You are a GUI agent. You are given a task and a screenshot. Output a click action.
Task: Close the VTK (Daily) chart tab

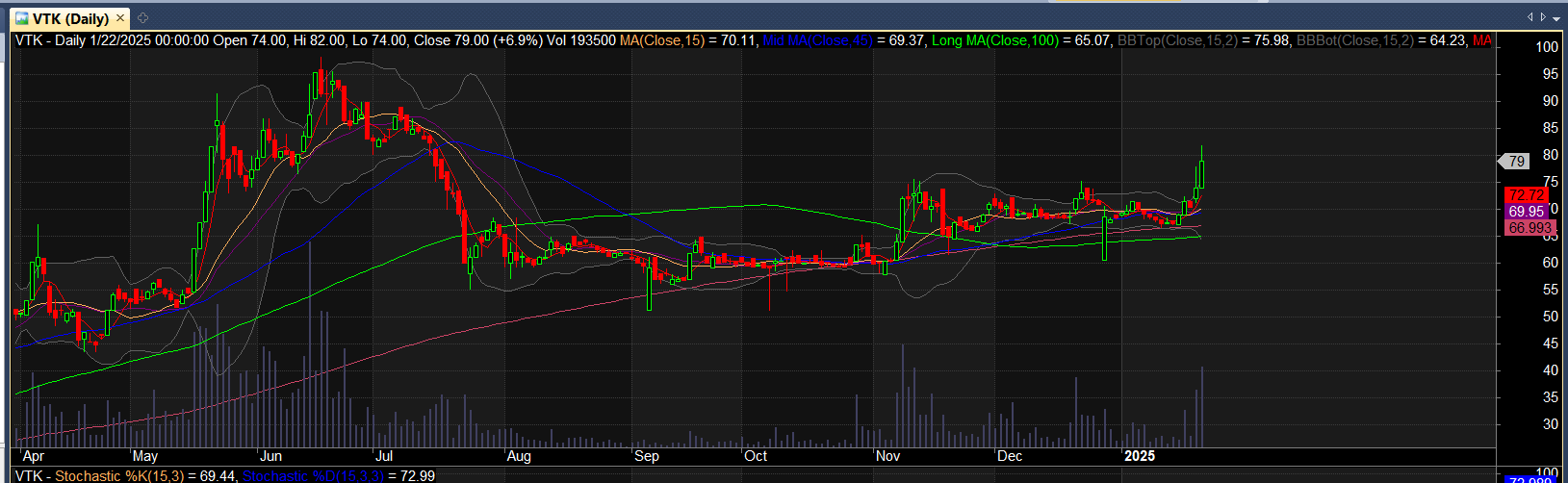click(x=122, y=18)
